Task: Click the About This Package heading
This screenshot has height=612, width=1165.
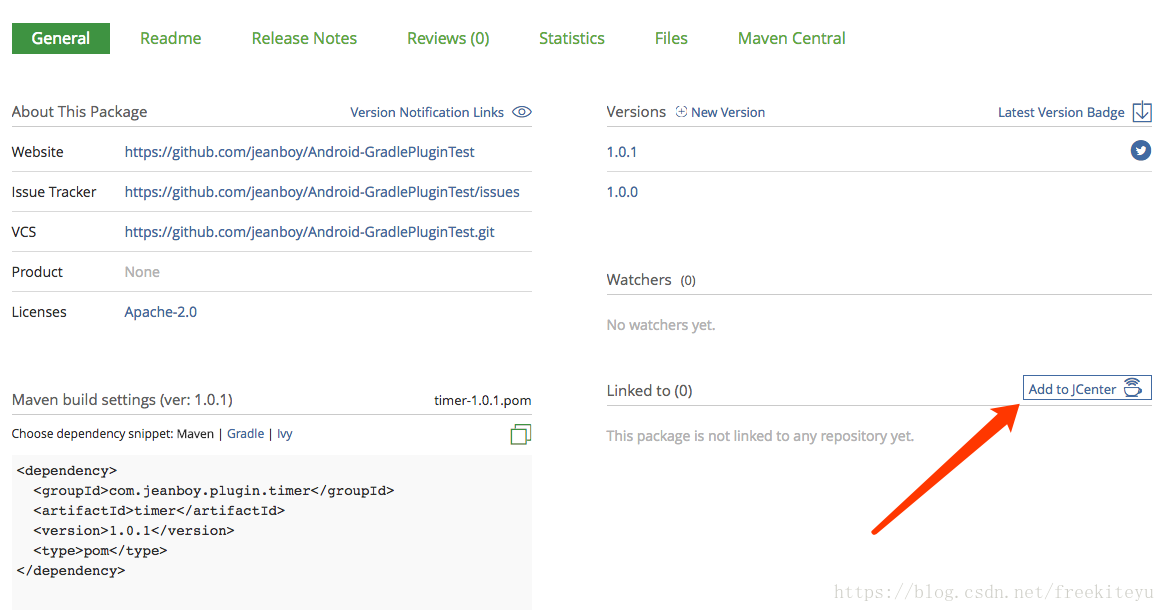Action: pyautogui.click(x=79, y=111)
